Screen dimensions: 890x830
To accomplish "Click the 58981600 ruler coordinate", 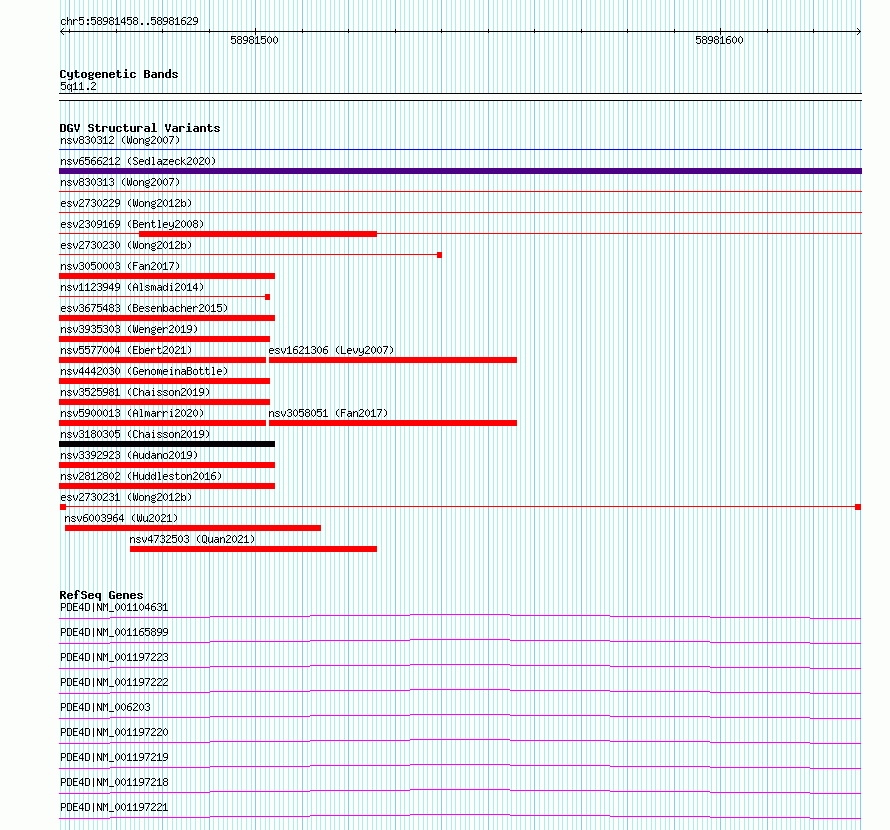I will click(719, 40).
